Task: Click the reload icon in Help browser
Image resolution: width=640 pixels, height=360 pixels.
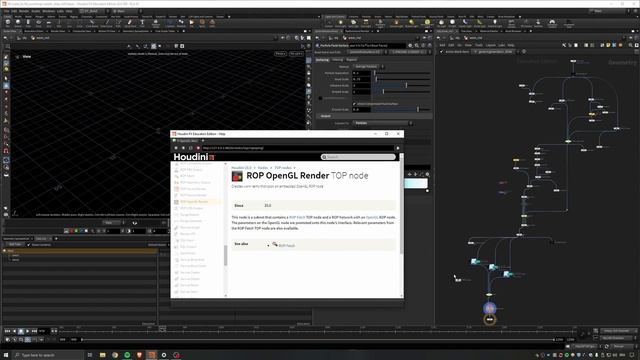Action: pyautogui.click(x=191, y=148)
